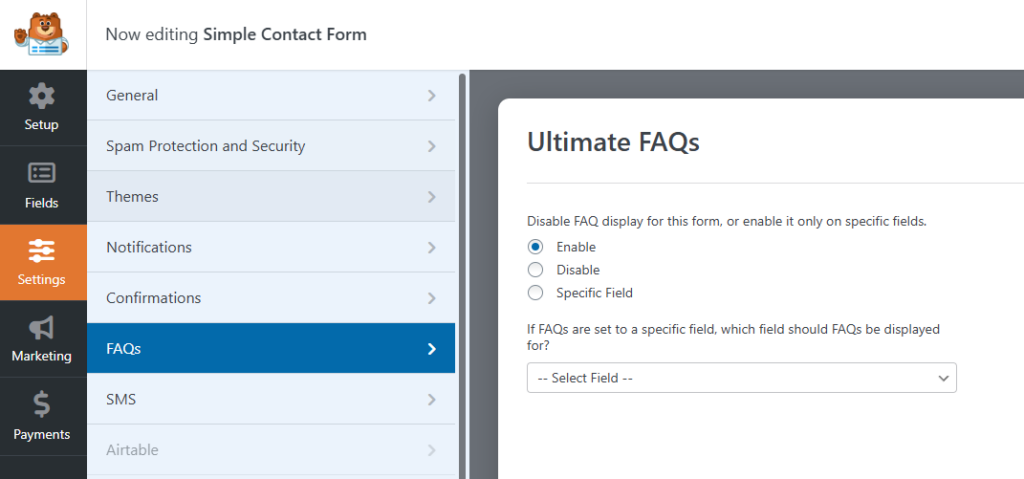
Task: Open Setup via the gear icon
Action: (x=41, y=97)
